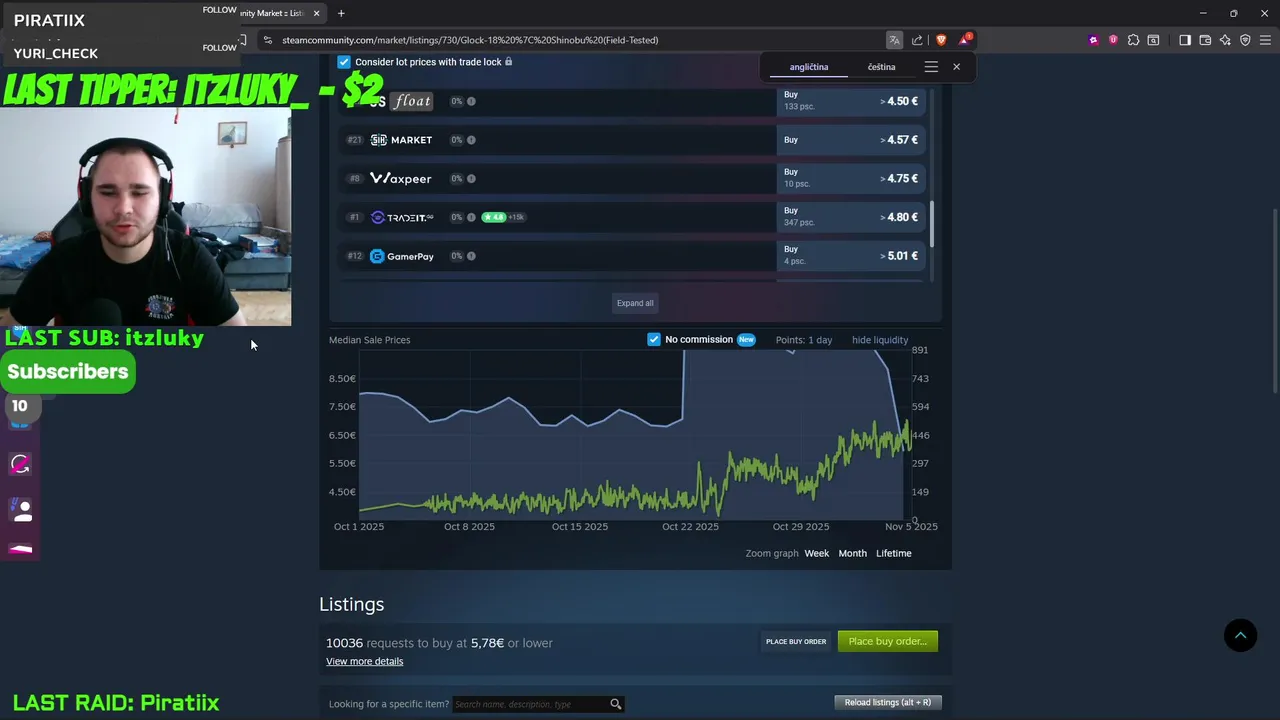Select angličtina tab in translate popup
This screenshot has height=720, width=1280.
pos(809,67)
